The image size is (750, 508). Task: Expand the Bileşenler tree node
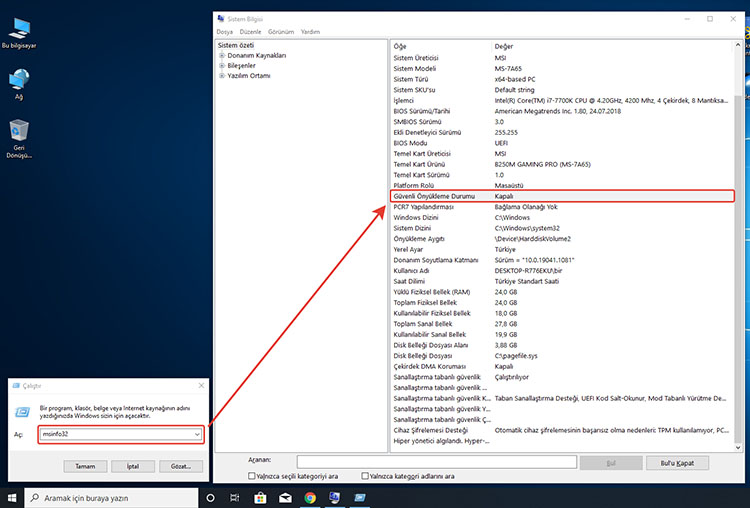[x=222, y=66]
